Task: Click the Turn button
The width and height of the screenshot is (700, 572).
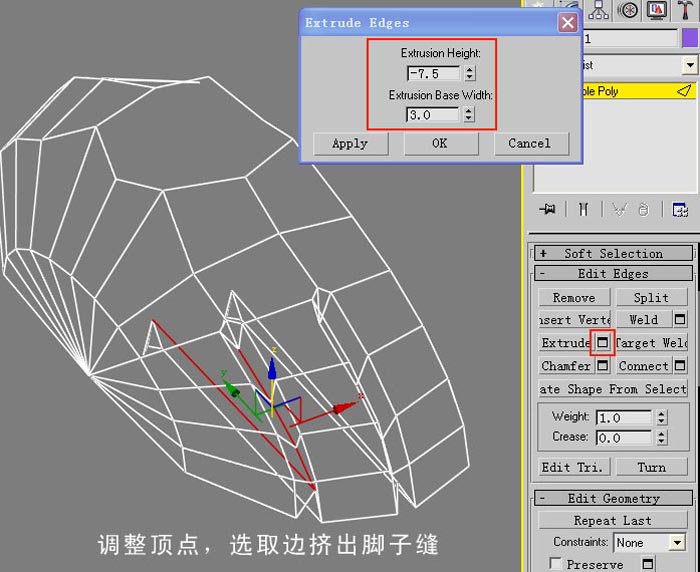Action: click(651, 467)
